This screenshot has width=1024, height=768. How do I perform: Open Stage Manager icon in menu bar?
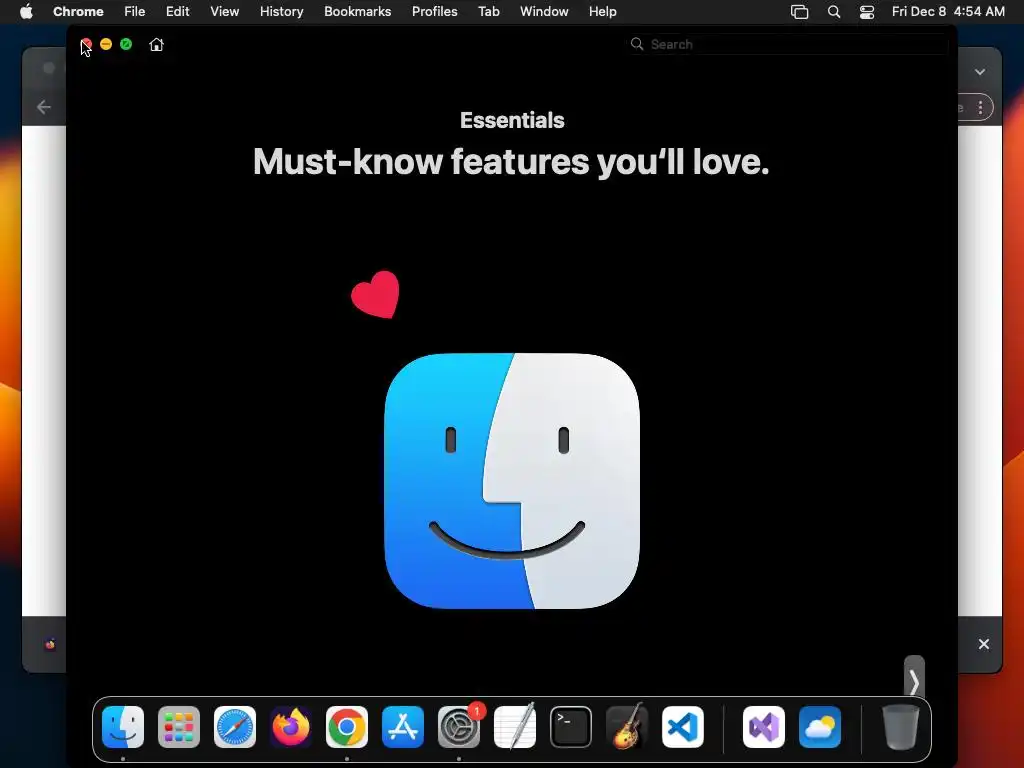pos(799,12)
